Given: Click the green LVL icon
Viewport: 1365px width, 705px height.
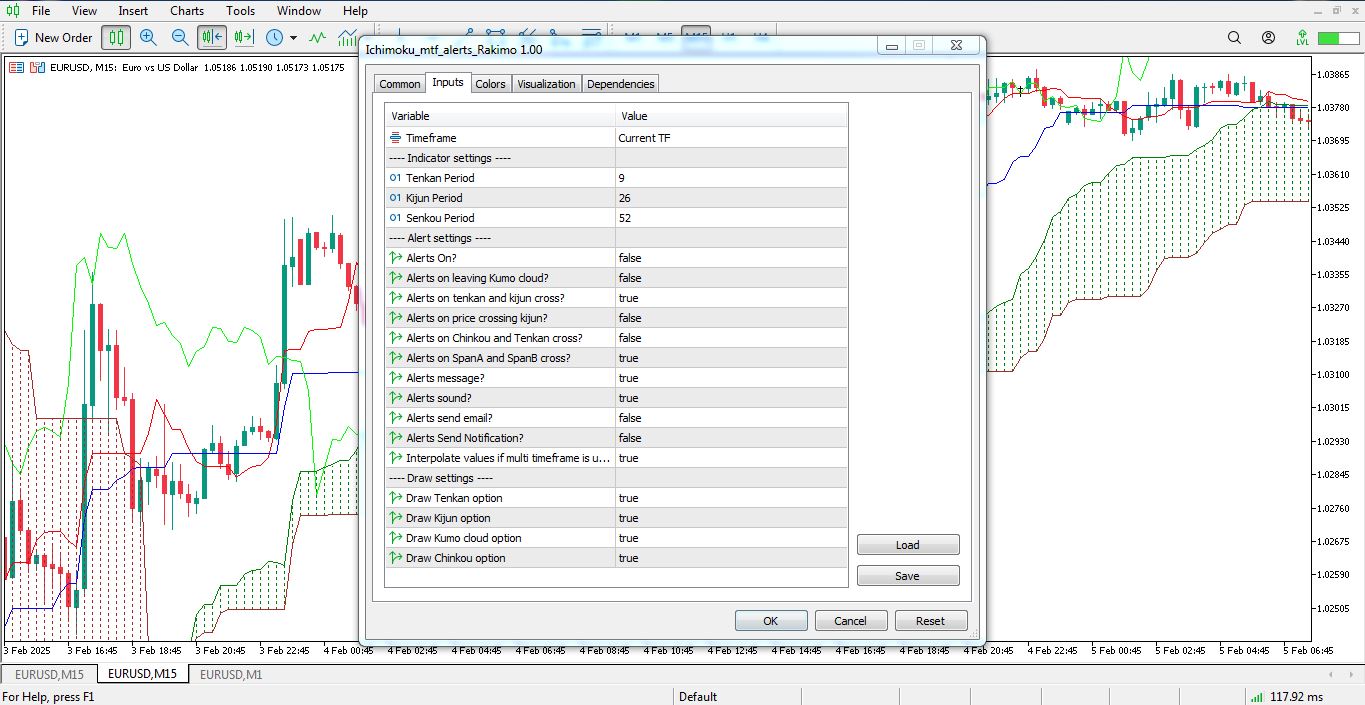Looking at the screenshot, I should [x=1302, y=38].
